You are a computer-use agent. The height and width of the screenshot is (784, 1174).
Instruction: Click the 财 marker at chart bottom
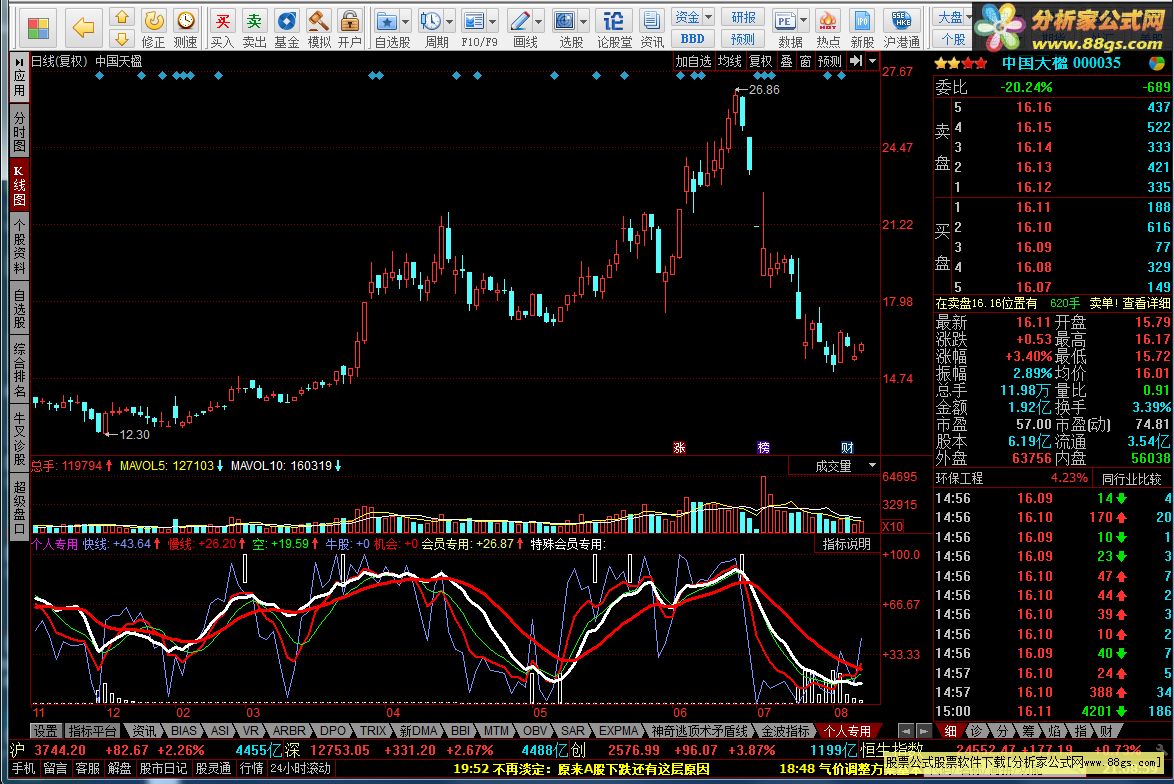tap(847, 448)
